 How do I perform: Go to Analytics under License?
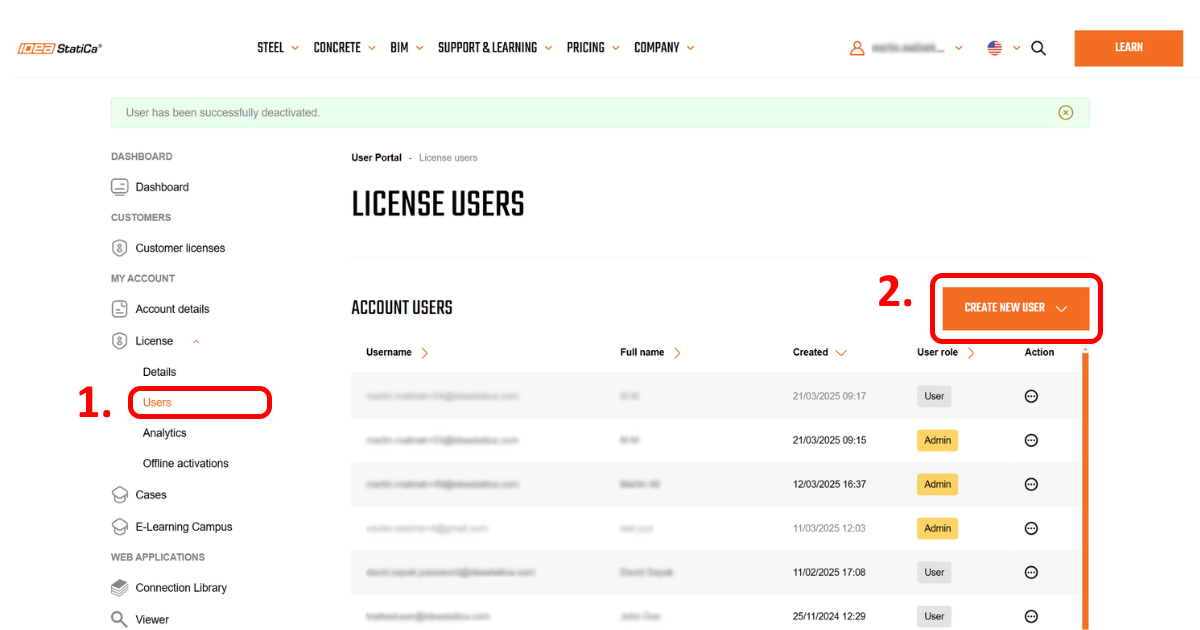(x=165, y=433)
